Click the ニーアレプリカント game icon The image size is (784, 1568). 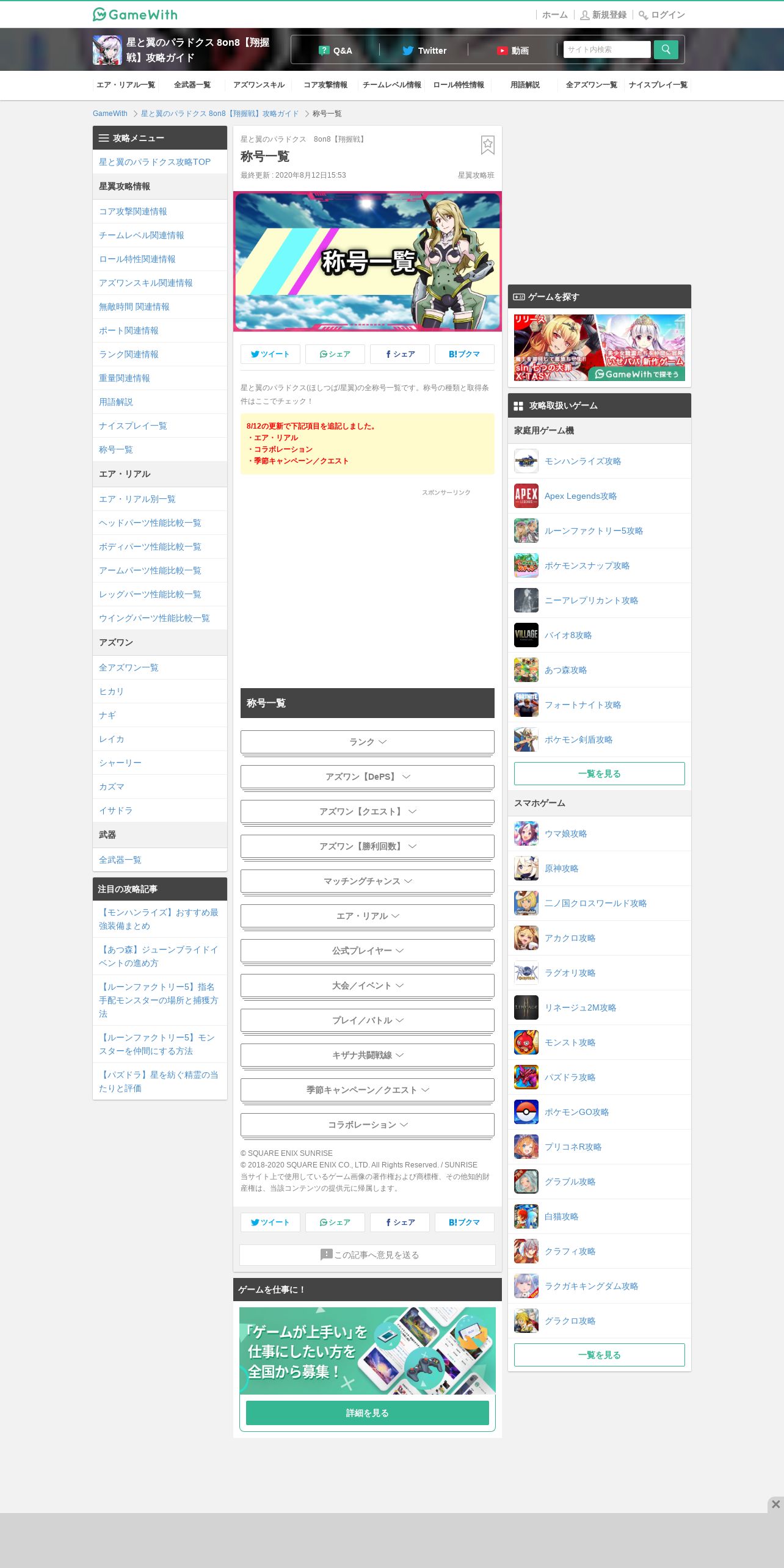point(526,600)
